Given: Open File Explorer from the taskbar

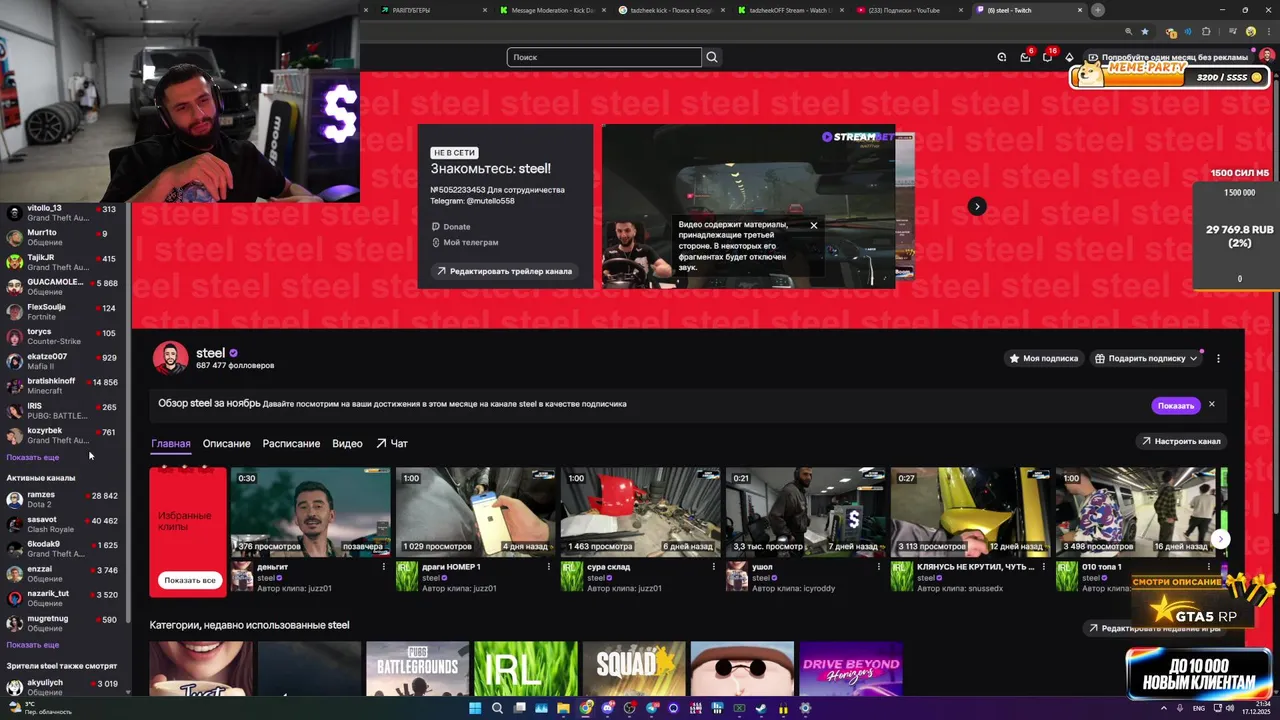Looking at the screenshot, I should tap(563, 708).
